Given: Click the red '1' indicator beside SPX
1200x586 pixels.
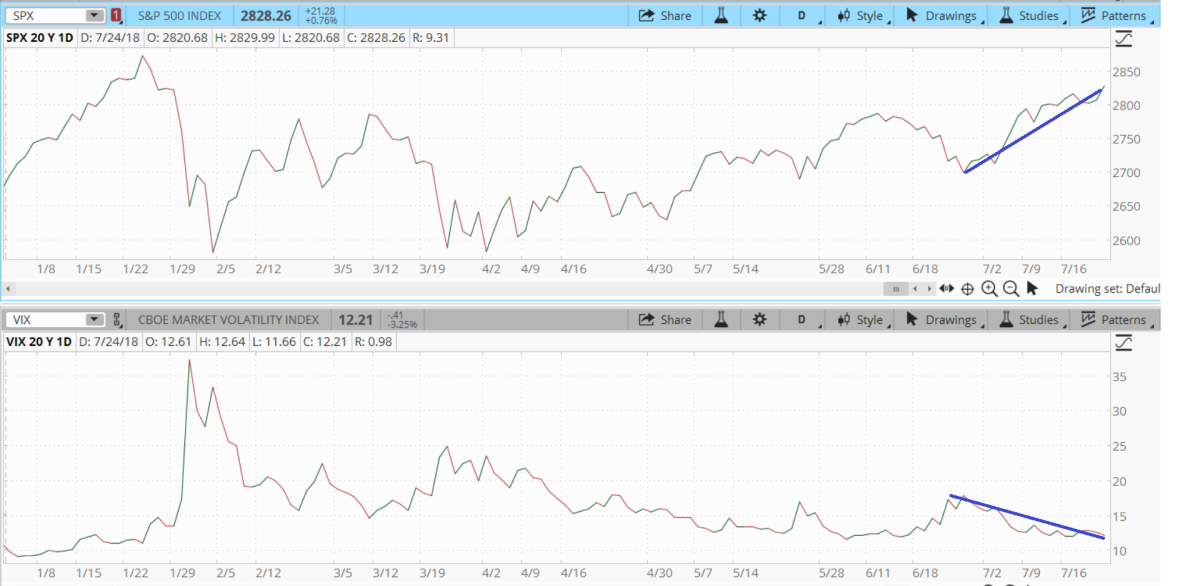Looking at the screenshot, I should tap(117, 16).
